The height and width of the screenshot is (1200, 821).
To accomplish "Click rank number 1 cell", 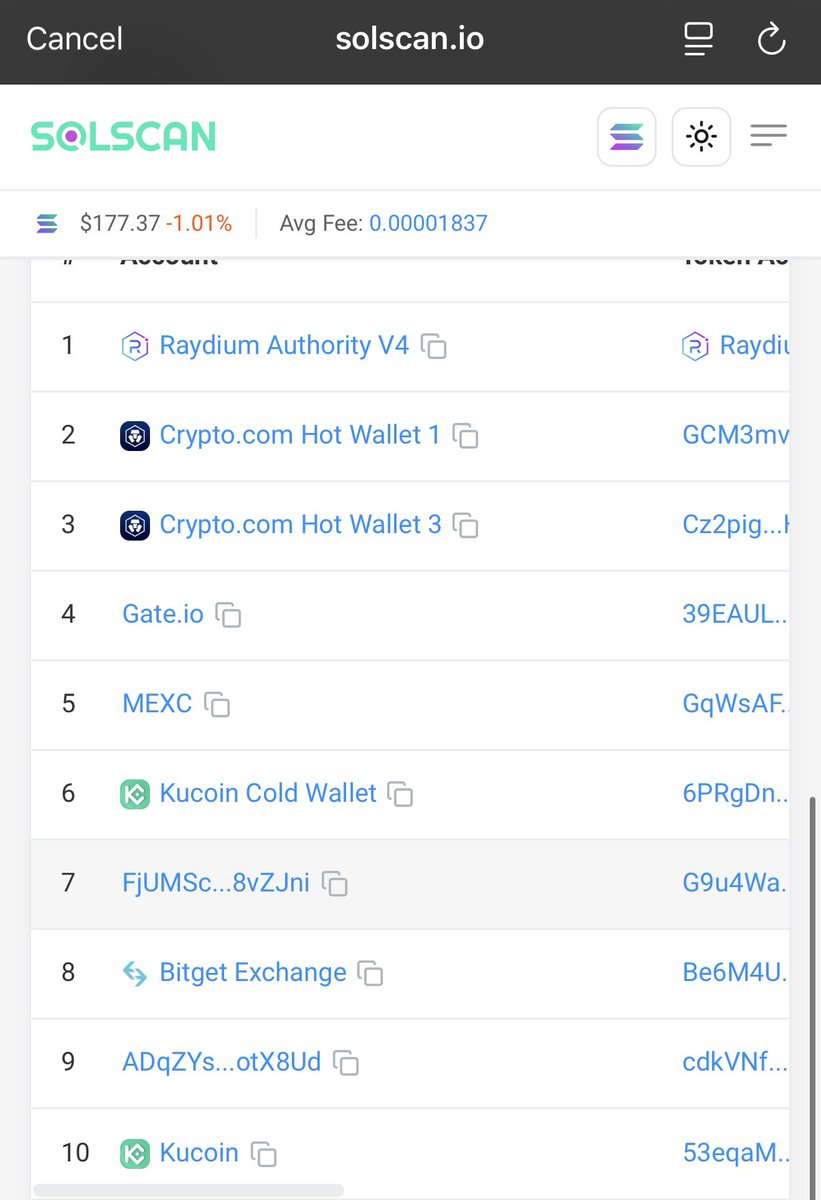I will point(68,346).
